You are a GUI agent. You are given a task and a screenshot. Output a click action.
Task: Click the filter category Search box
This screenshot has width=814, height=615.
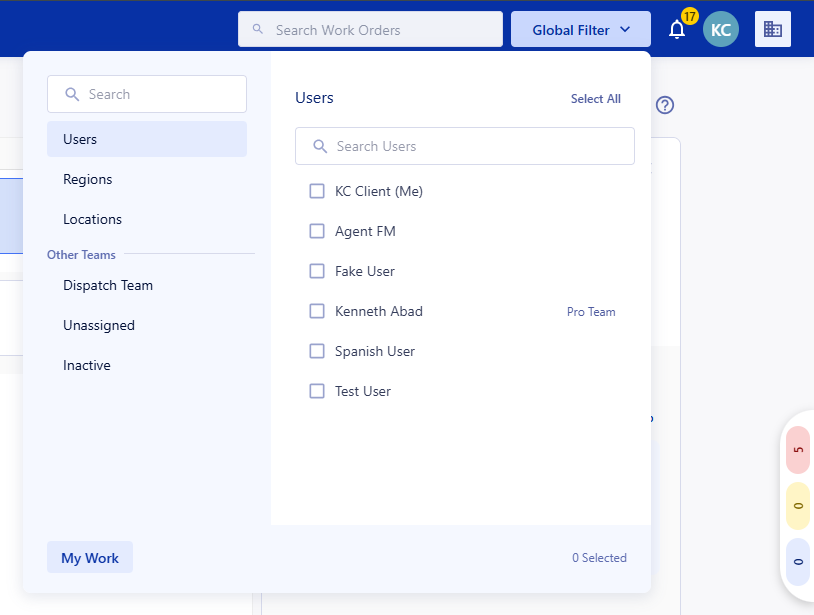tap(147, 94)
